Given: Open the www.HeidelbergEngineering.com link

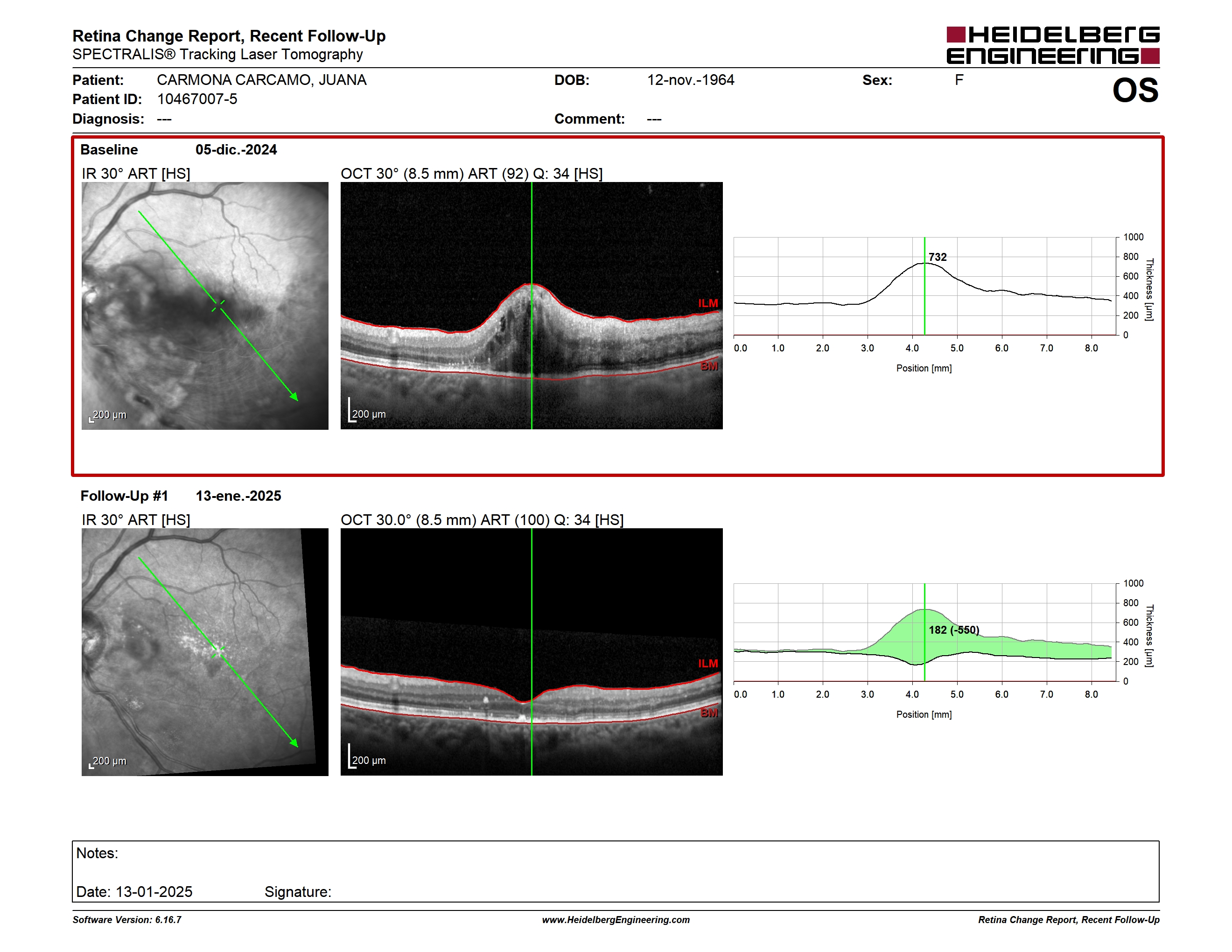Looking at the screenshot, I should click(616, 920).
